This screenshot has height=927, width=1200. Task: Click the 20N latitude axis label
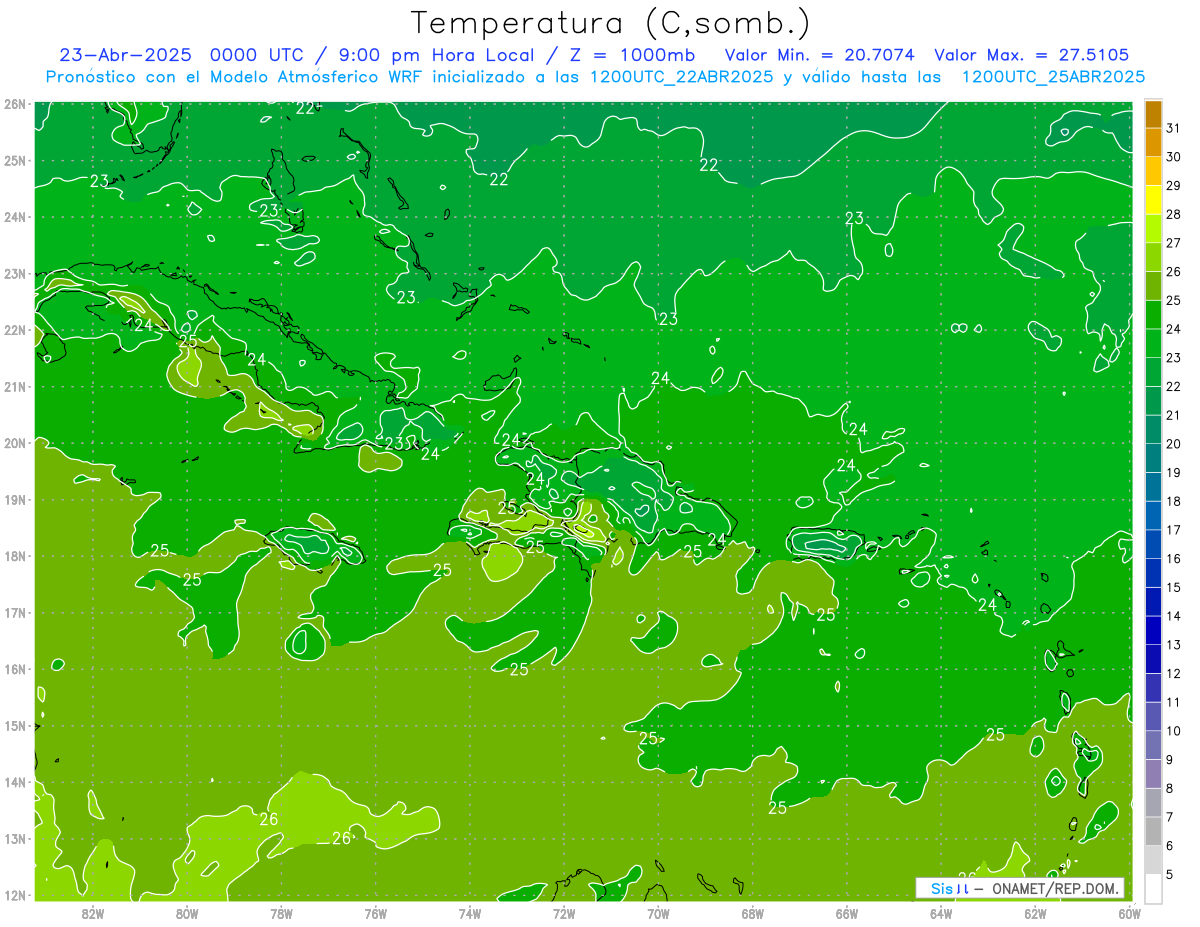[15, 443]
